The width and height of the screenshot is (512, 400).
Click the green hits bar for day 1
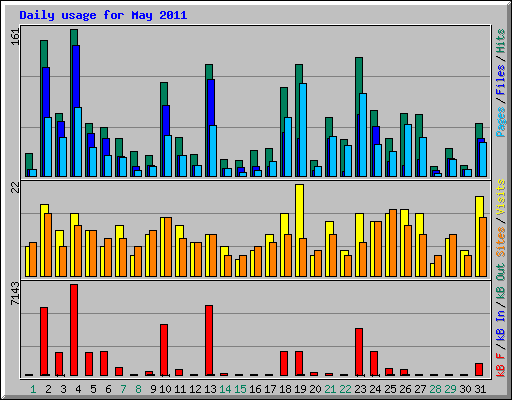pos(29,161)
